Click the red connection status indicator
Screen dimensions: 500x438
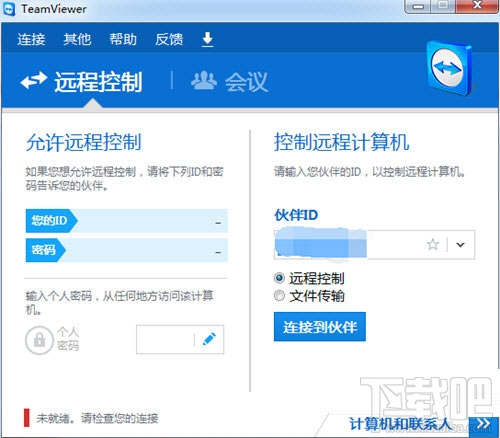pos(27,418)
